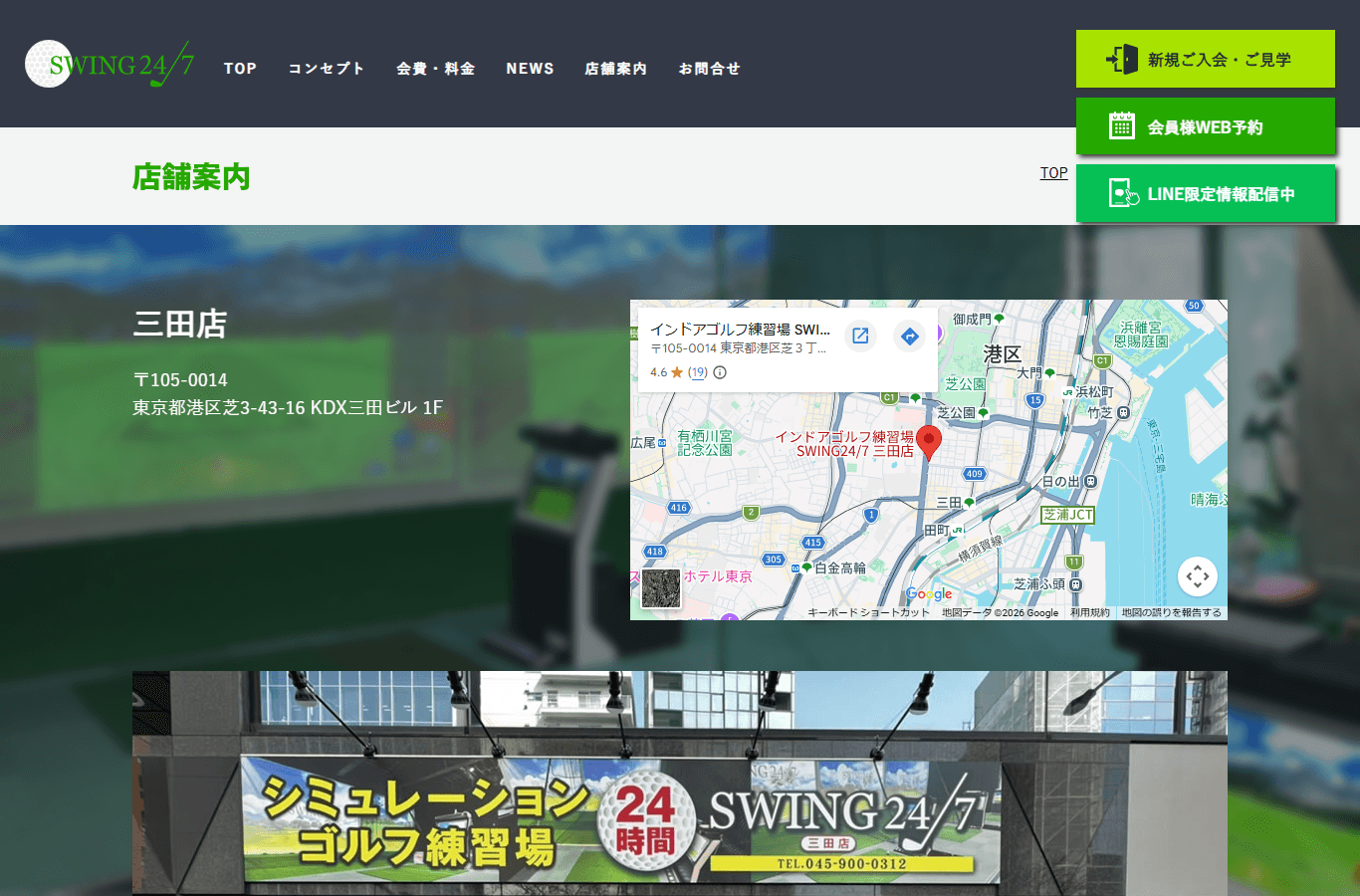Click 地図の誤りを報告する on the map
This screenshot has height=896, width=1360.
click(x=1171, y=613)
